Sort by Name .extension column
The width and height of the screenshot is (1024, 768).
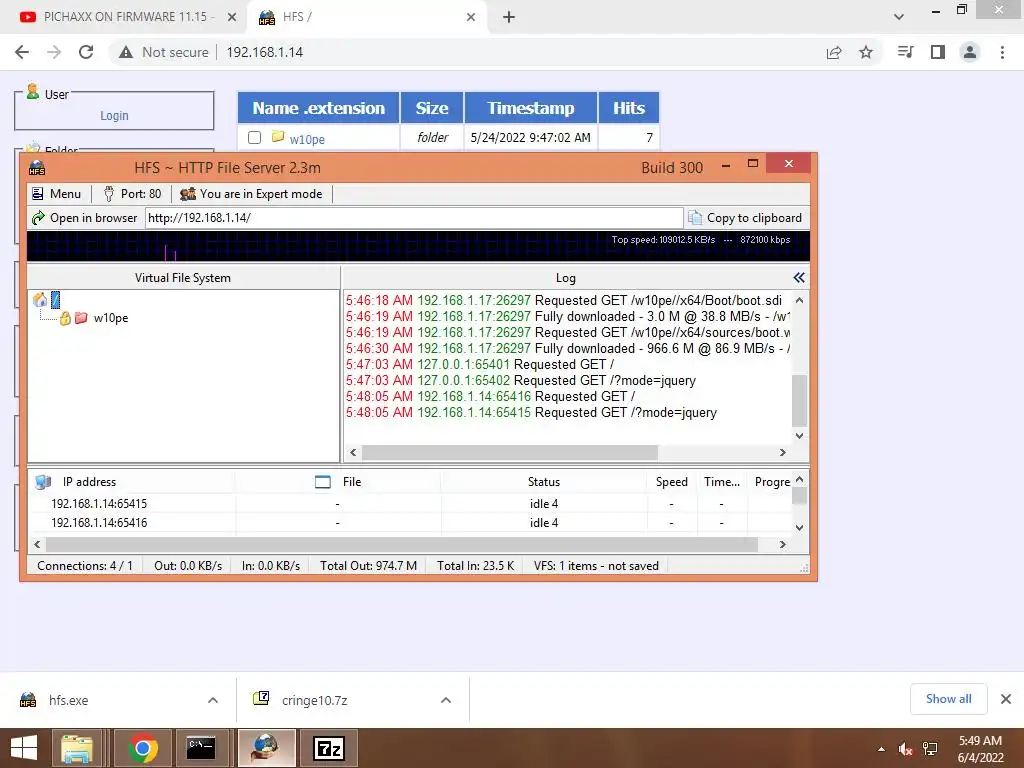point(319,108)
